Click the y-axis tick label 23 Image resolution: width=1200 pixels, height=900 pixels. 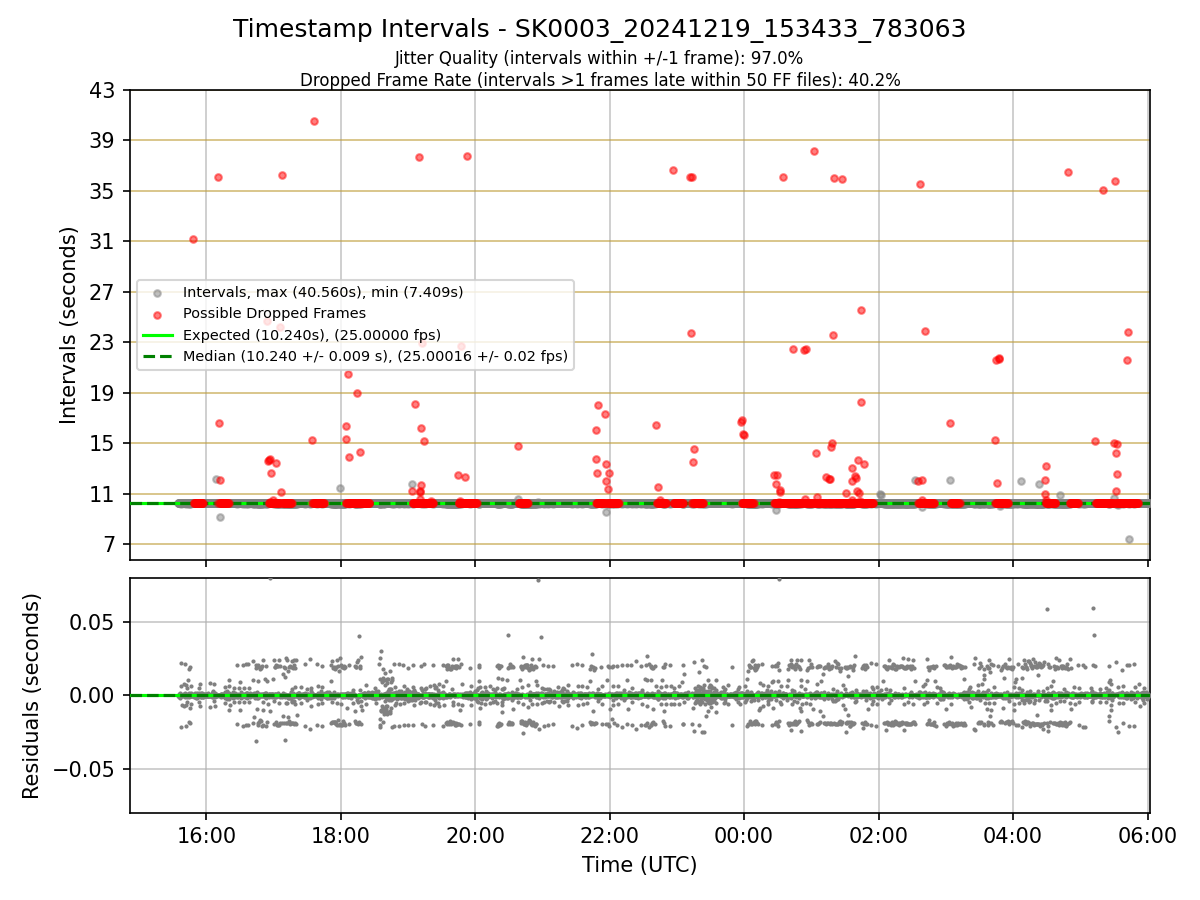[x=104, y=343]
